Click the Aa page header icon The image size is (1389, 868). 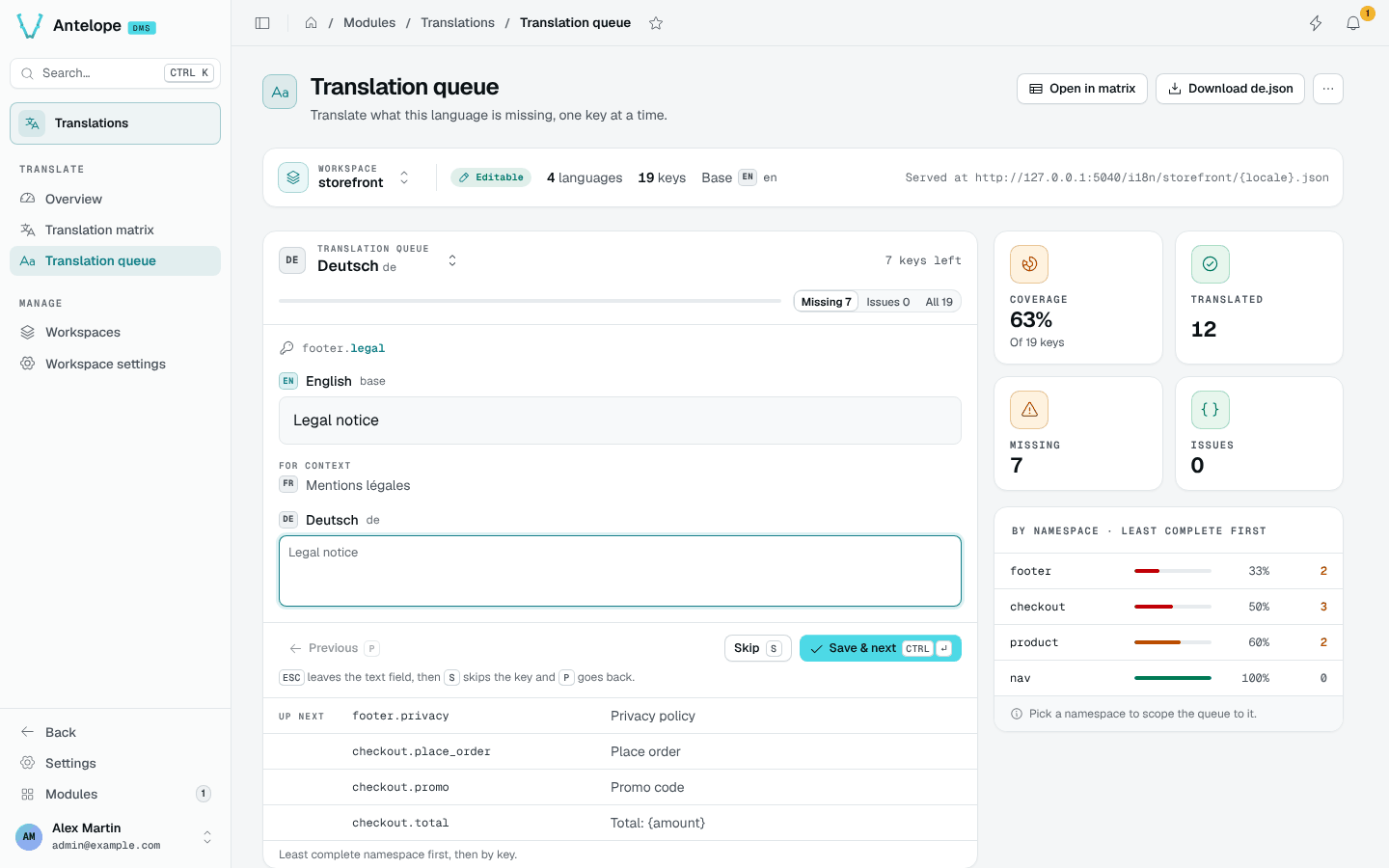(x=280, y=92)
